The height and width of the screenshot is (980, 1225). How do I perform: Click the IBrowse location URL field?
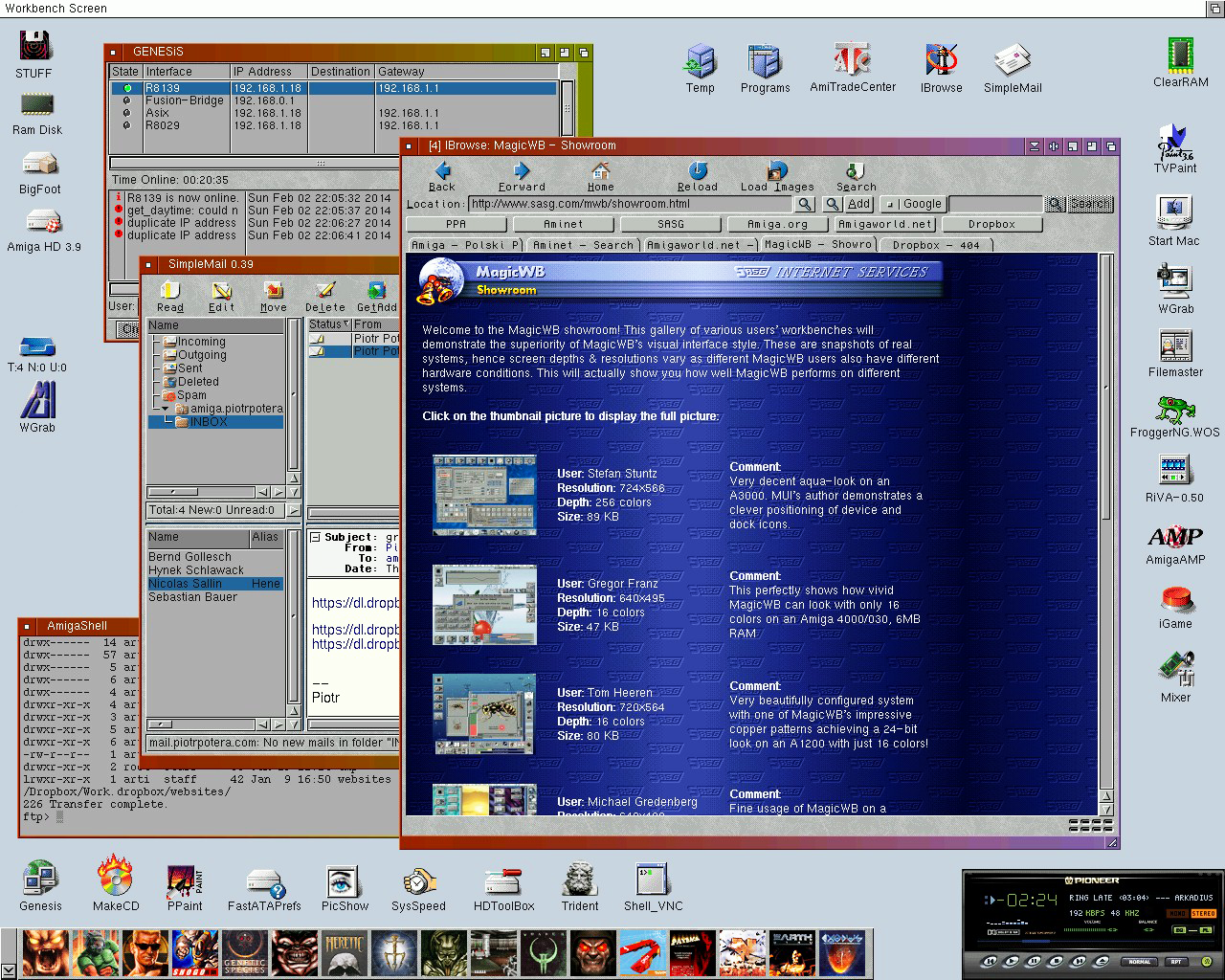tap(632, 204)
